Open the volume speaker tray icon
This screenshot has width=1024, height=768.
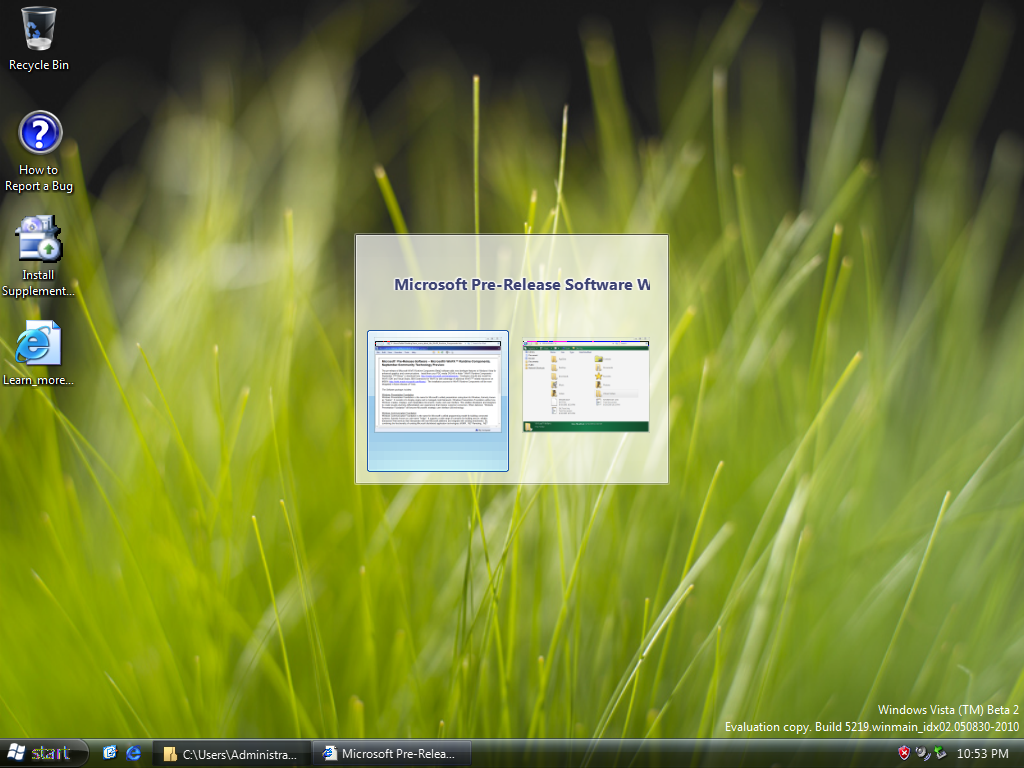[x=922, y=753]
